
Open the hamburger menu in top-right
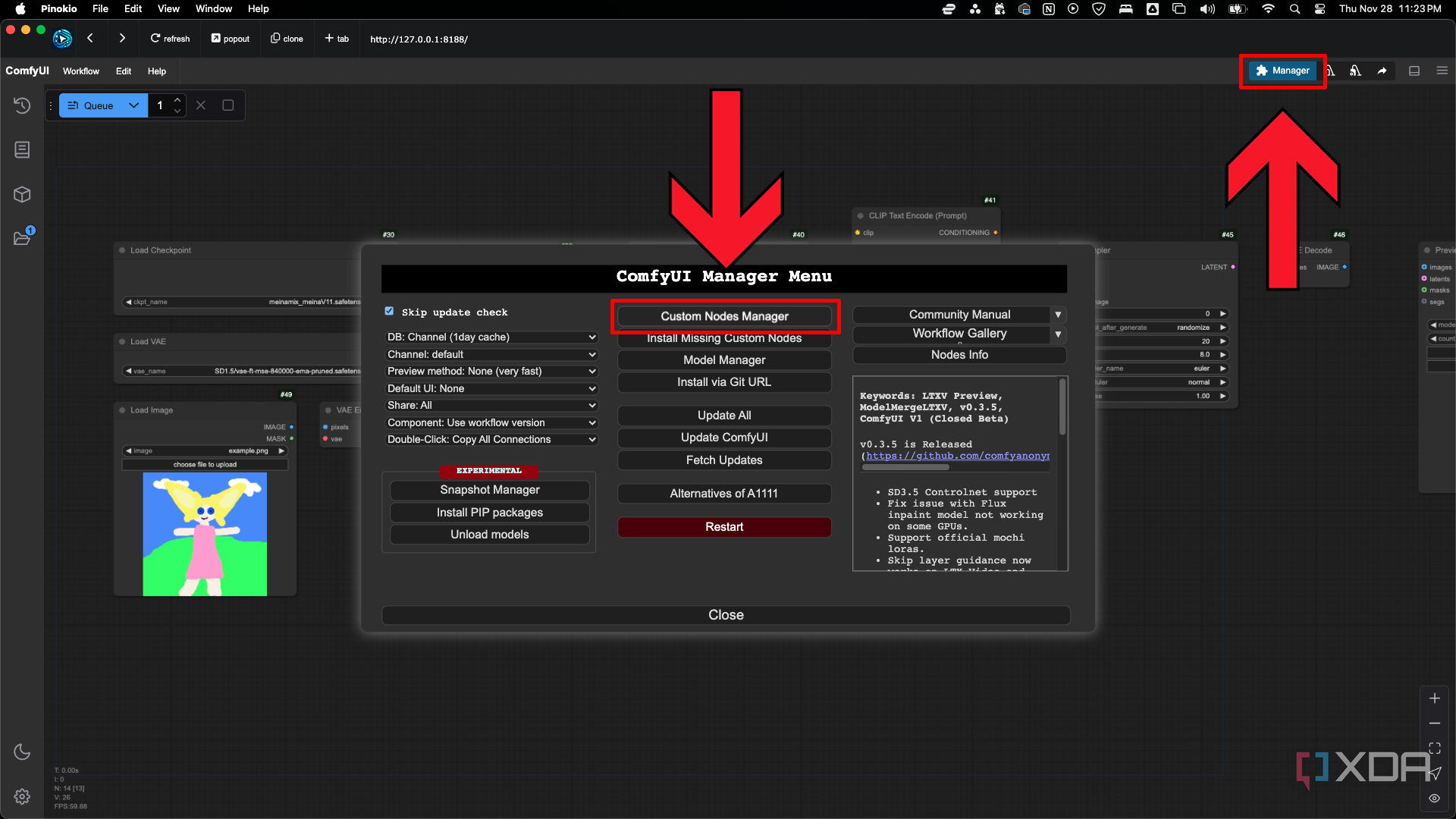click(x=1442, y=71)
